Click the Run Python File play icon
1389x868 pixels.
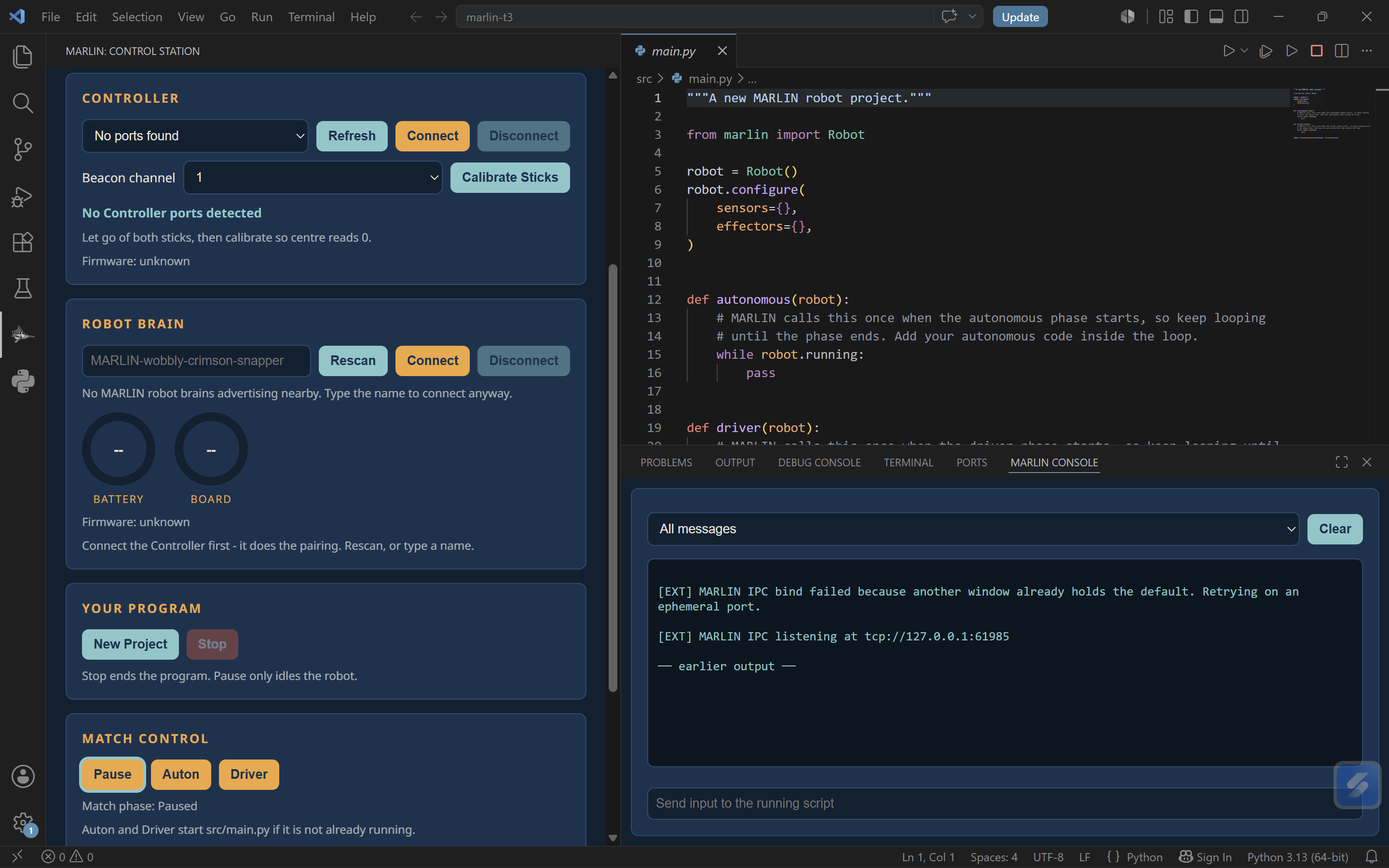click(1228, 51)
